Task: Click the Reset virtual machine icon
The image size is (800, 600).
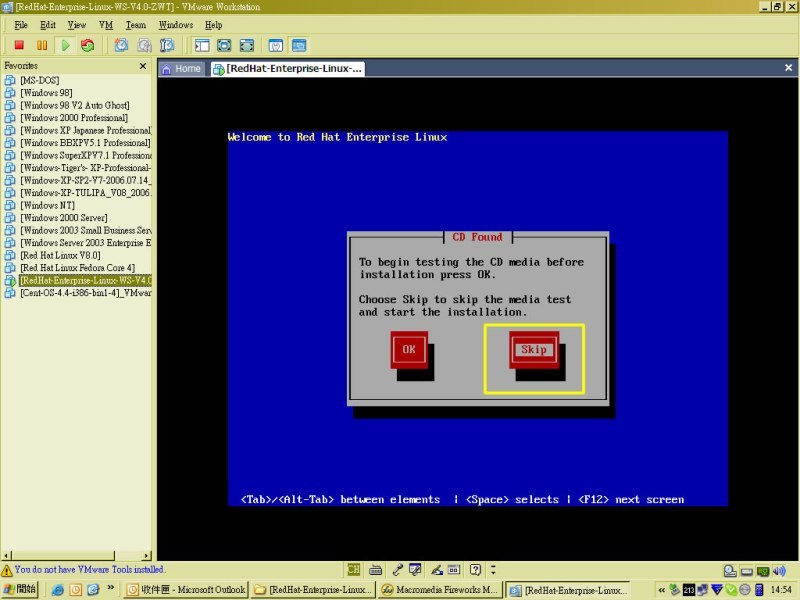Action: [88, 45]
